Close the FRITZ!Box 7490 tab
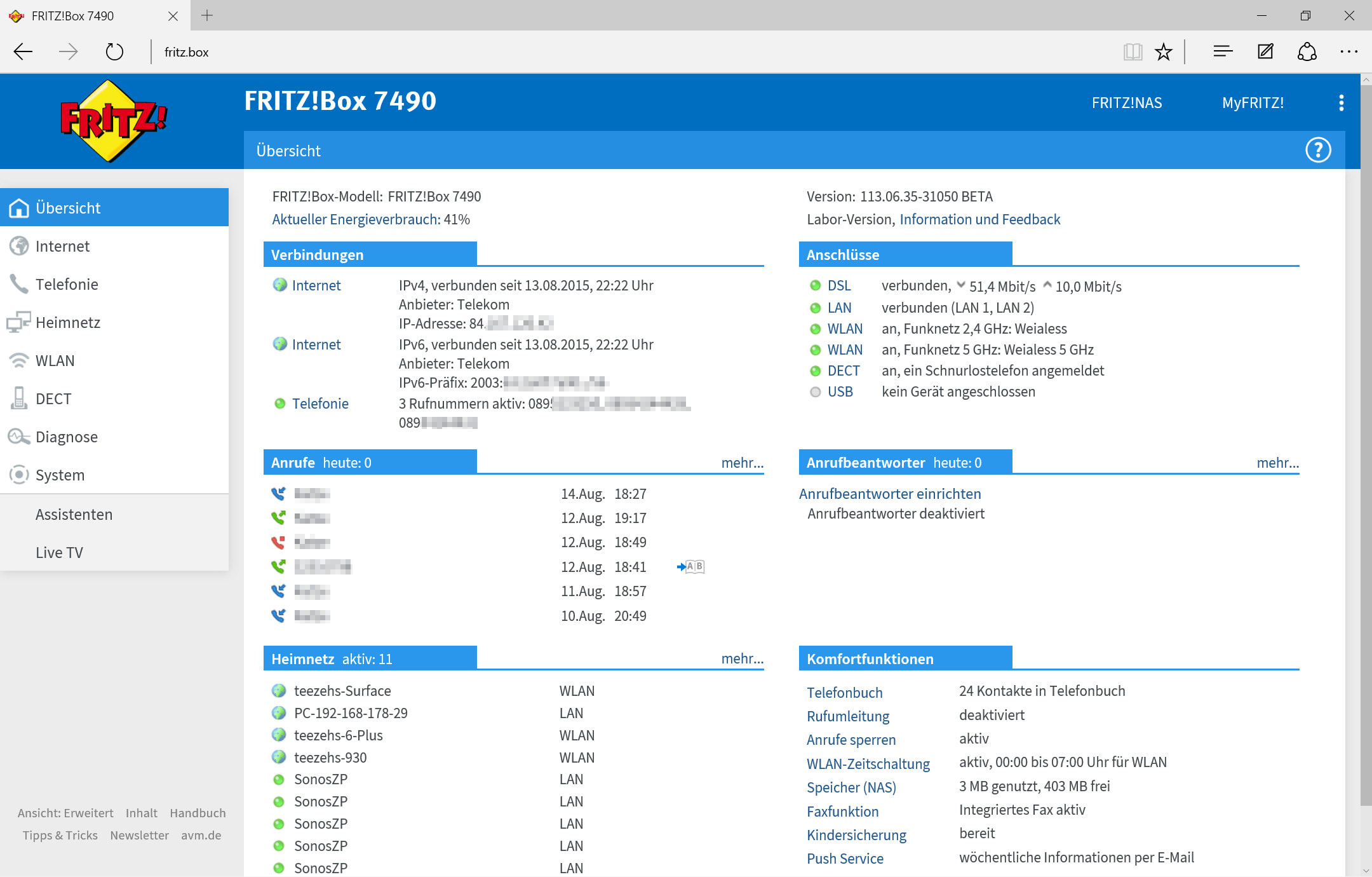Viewport: 1372px width, 877px height. click(173, 16)
